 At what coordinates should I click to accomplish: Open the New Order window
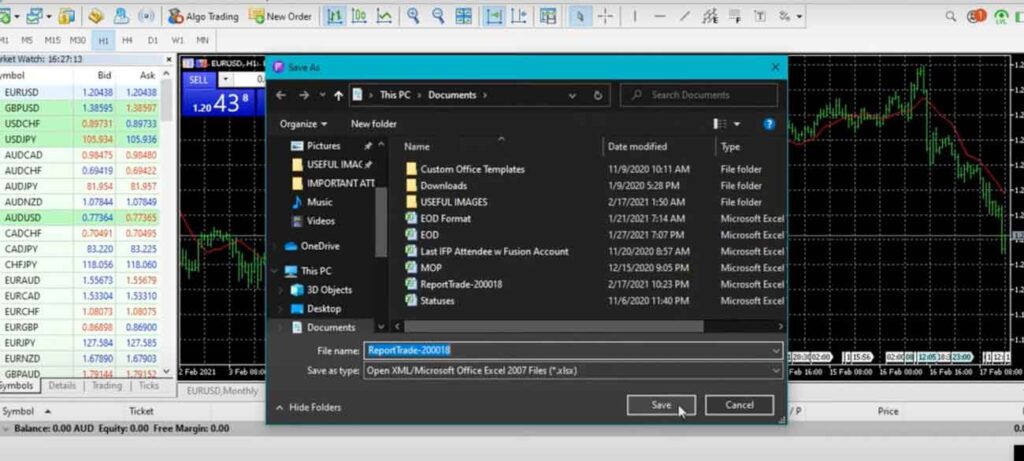(281, 16)
